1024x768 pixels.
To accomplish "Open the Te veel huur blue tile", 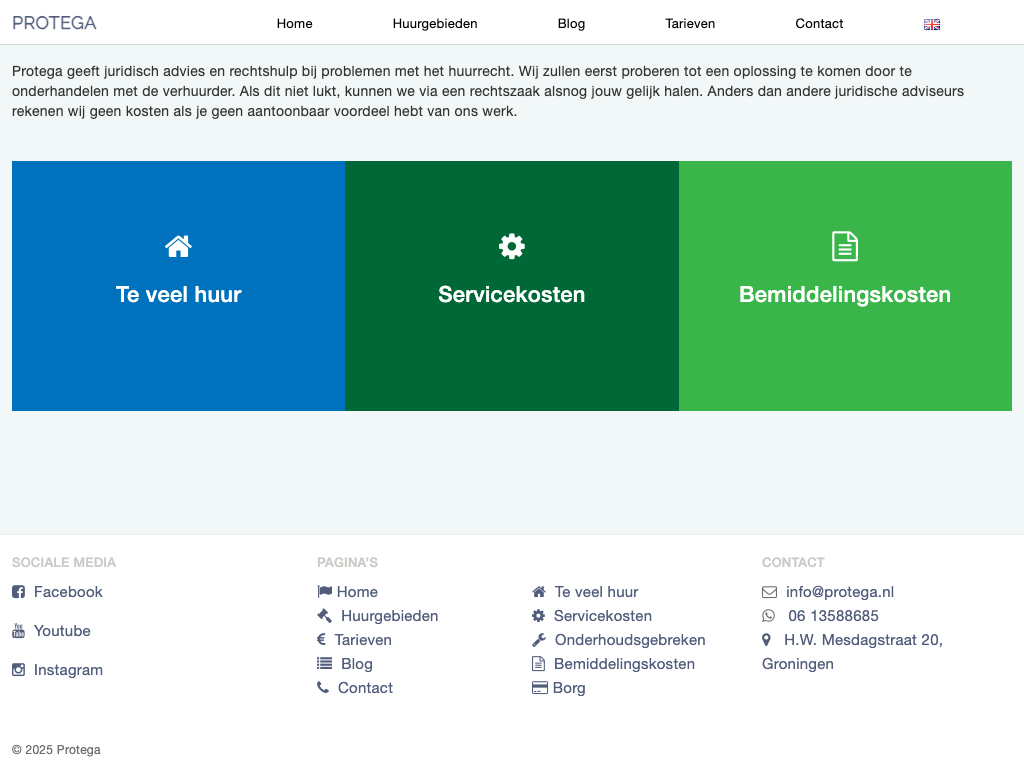I will tap(178, 294).
